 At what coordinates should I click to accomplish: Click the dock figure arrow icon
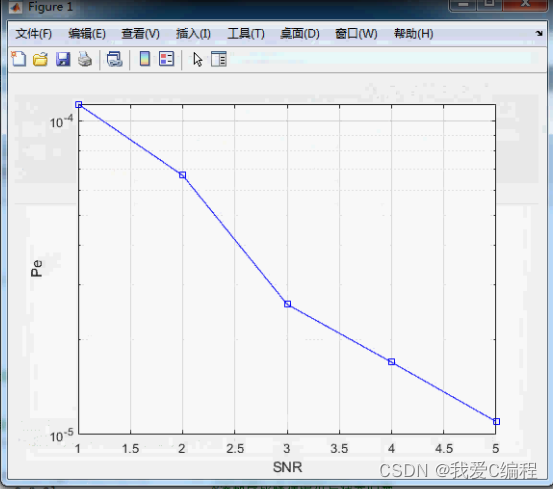click(x=539, y=33)
